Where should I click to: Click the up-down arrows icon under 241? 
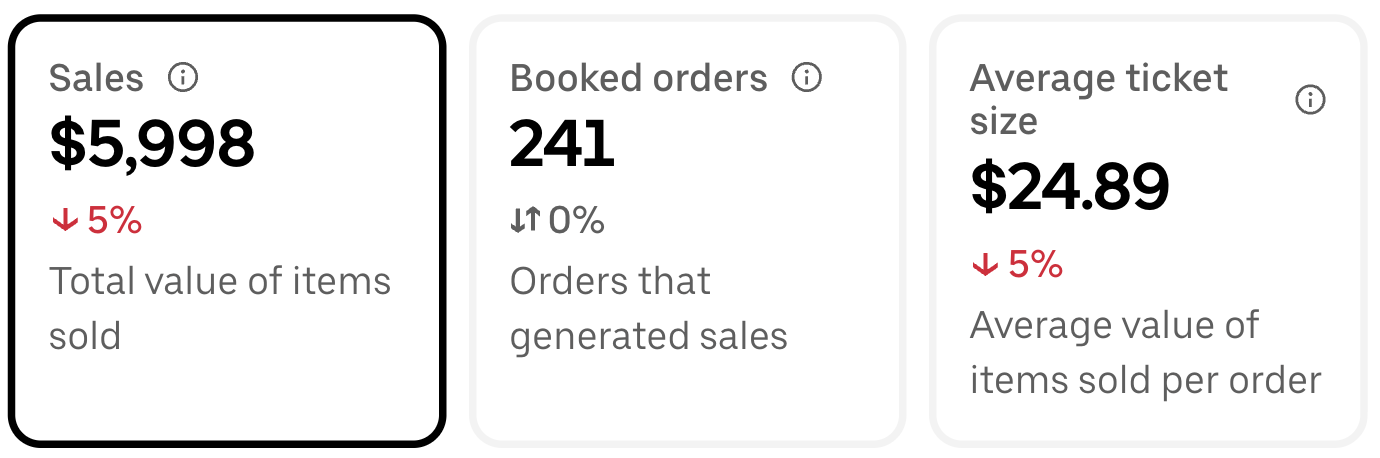525,220
